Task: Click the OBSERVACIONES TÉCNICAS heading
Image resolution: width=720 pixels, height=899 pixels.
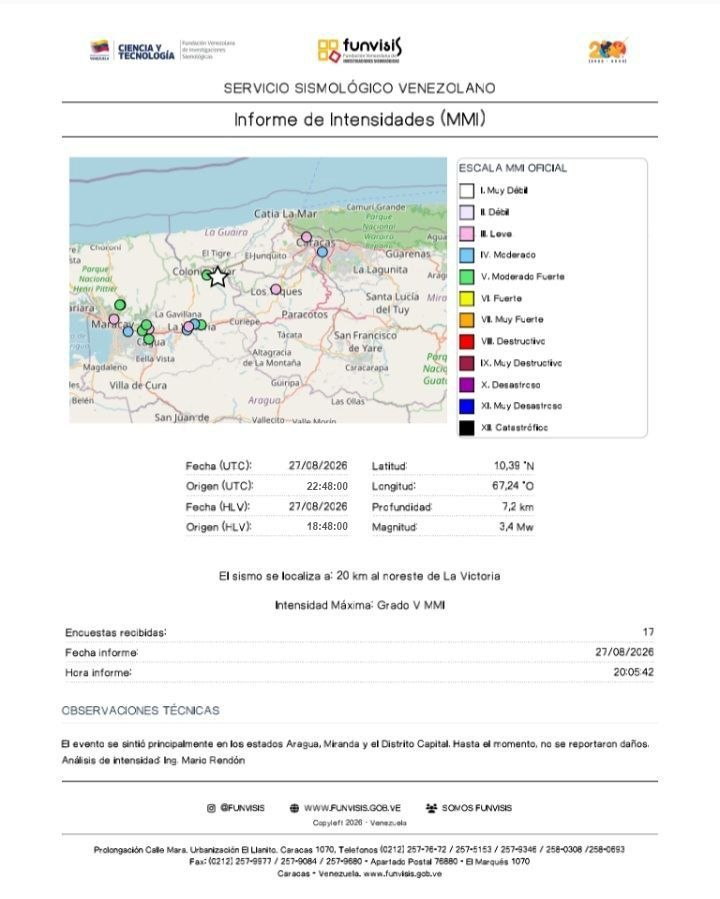Action: coord(140,710)
